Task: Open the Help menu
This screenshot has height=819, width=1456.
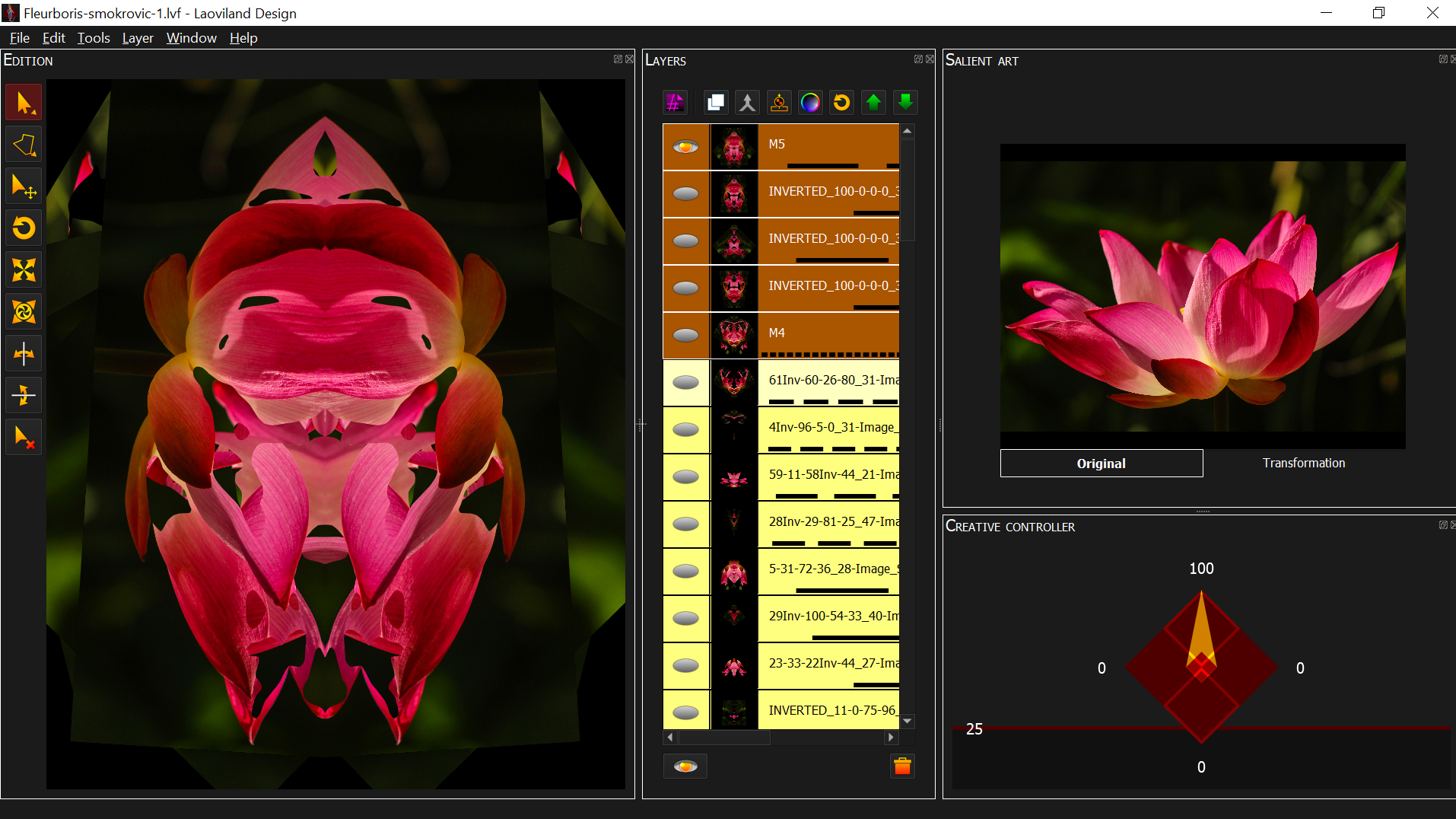Action: click(x=243, y=38)
